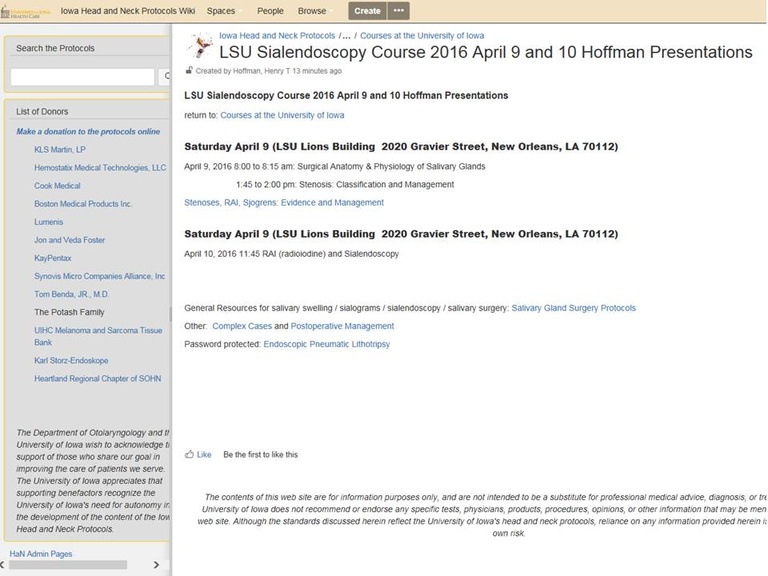Click the sidebar search button icon
768x576 pixels.
(x=165, y=76)
